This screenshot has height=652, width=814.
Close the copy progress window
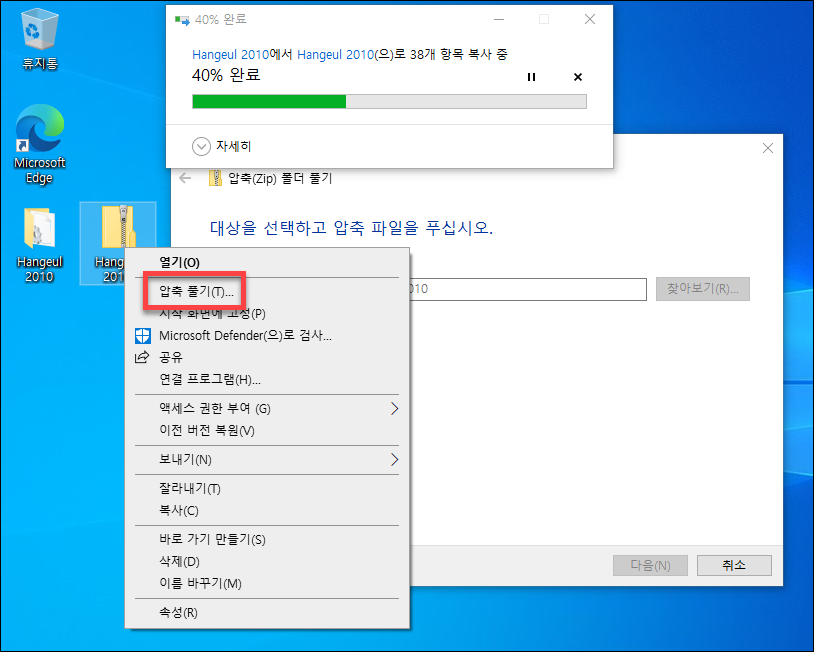(x=590, y=20)
